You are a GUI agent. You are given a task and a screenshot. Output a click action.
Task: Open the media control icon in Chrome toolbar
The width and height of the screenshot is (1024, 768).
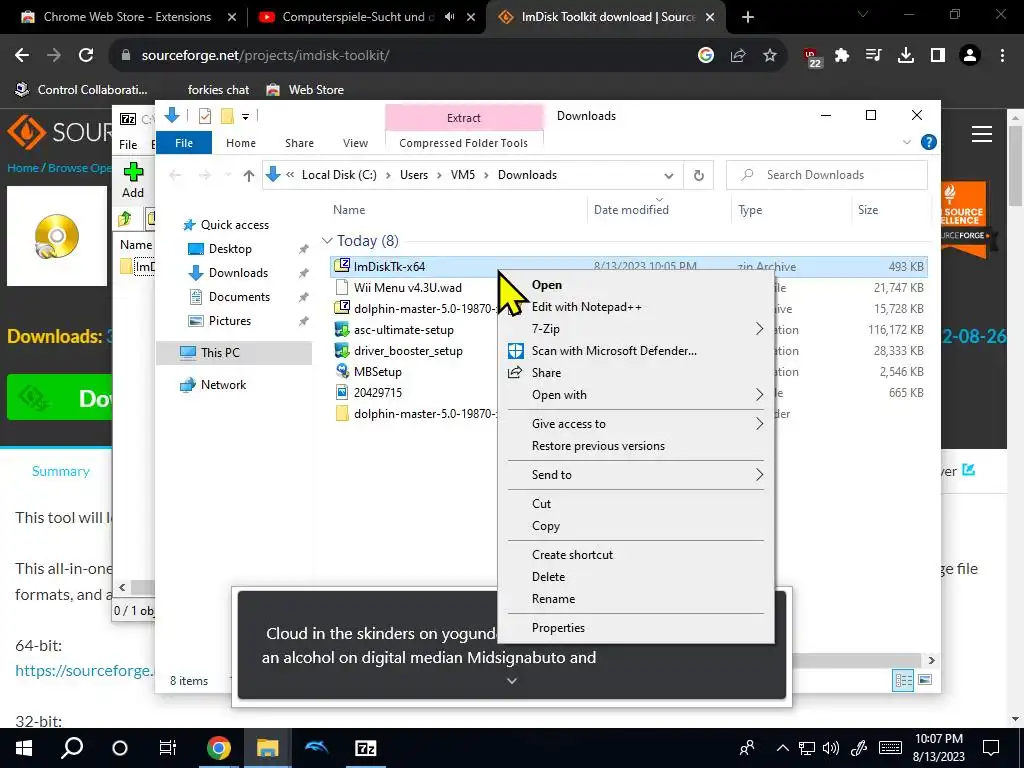[x=874, y=56]
